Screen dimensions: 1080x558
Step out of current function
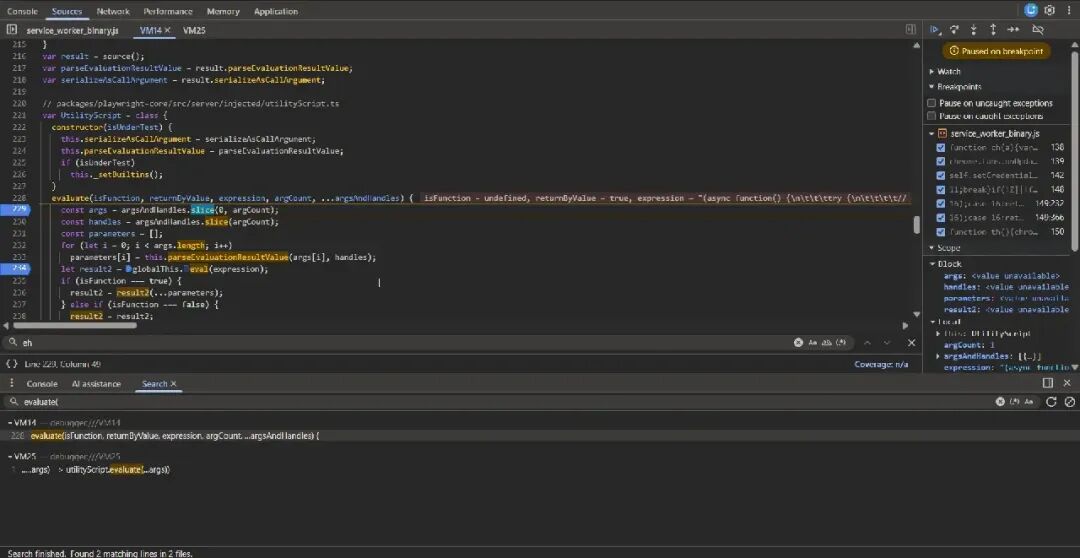(x=993, y=30)
